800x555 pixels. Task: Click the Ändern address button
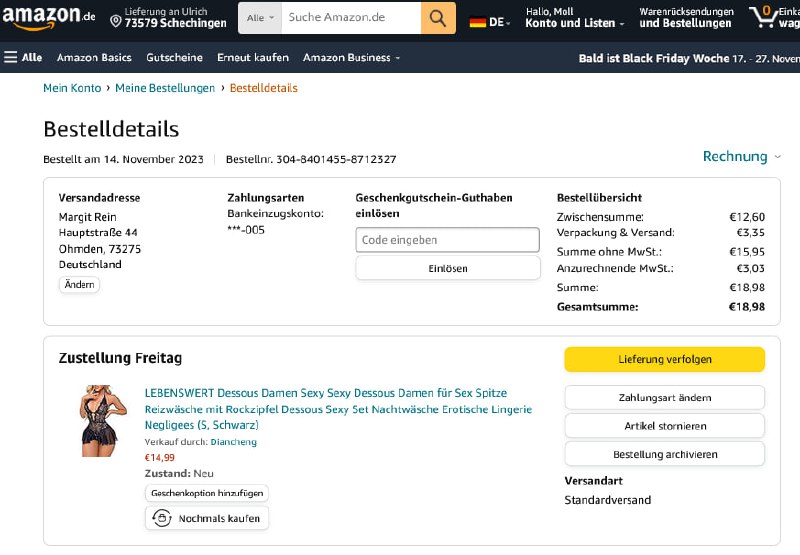[x=79, y=285]
